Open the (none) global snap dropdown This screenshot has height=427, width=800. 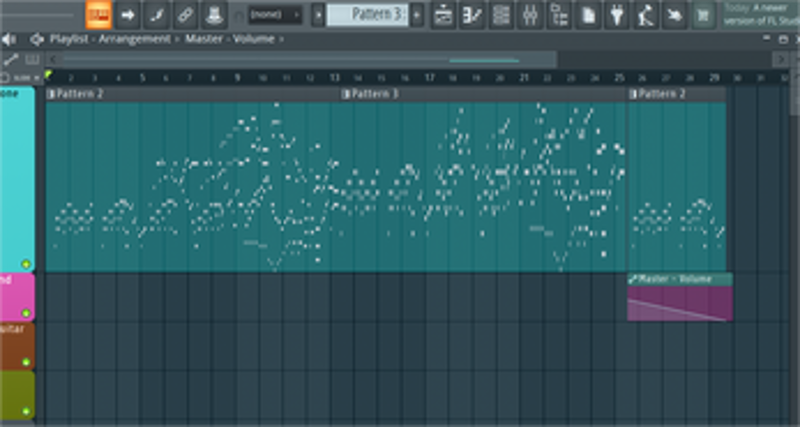[x=275, y=15]
